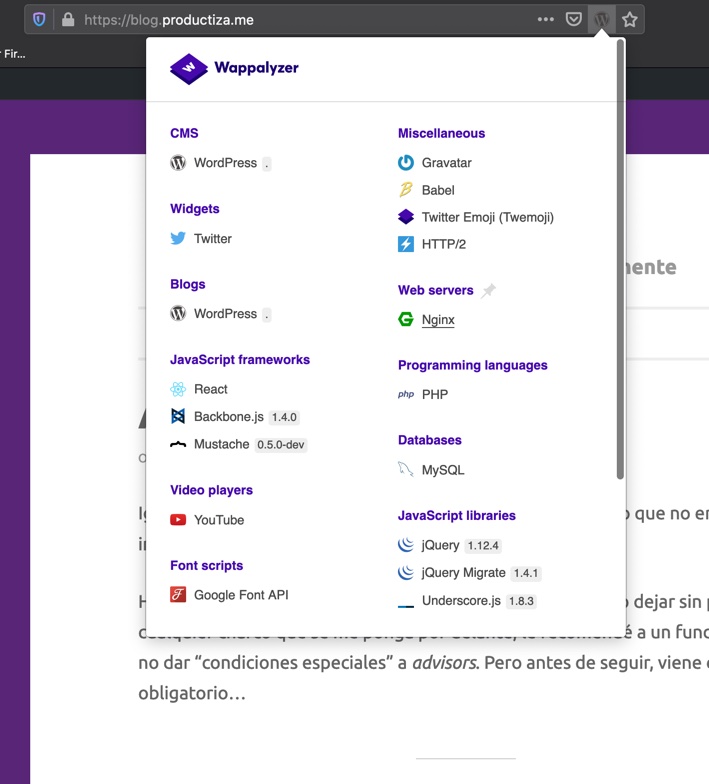
Task: Click the Google Font API entry
Action: point(241,595)
